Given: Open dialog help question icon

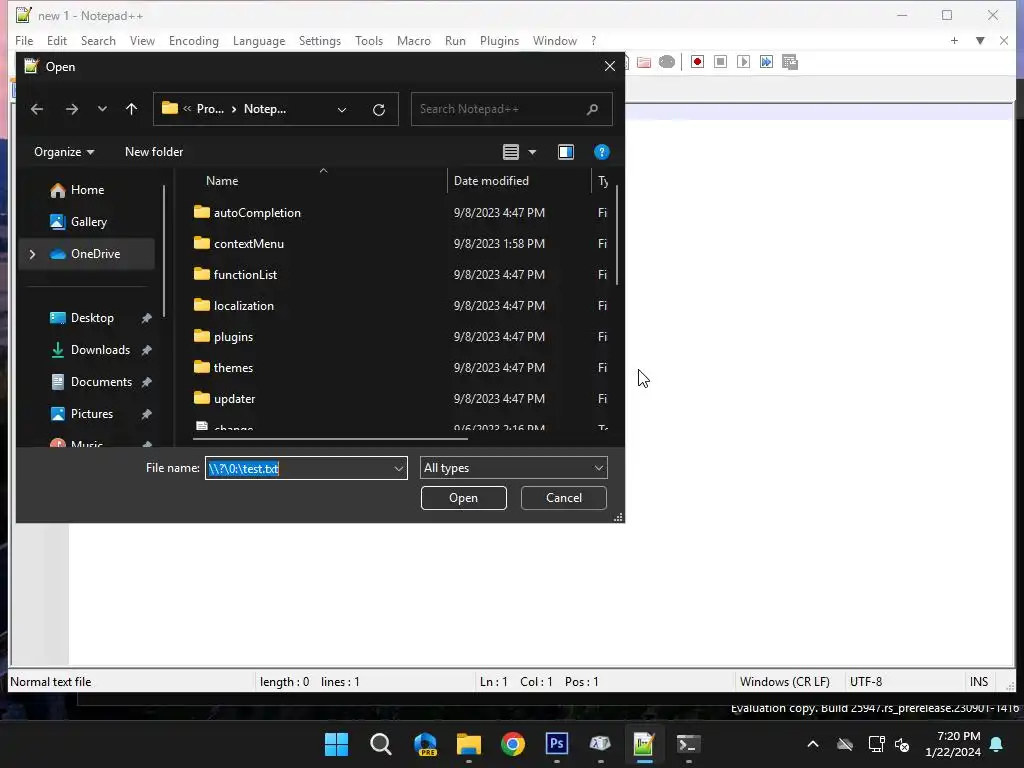Looking at the screenshot, I should click(x=601, y=152).
